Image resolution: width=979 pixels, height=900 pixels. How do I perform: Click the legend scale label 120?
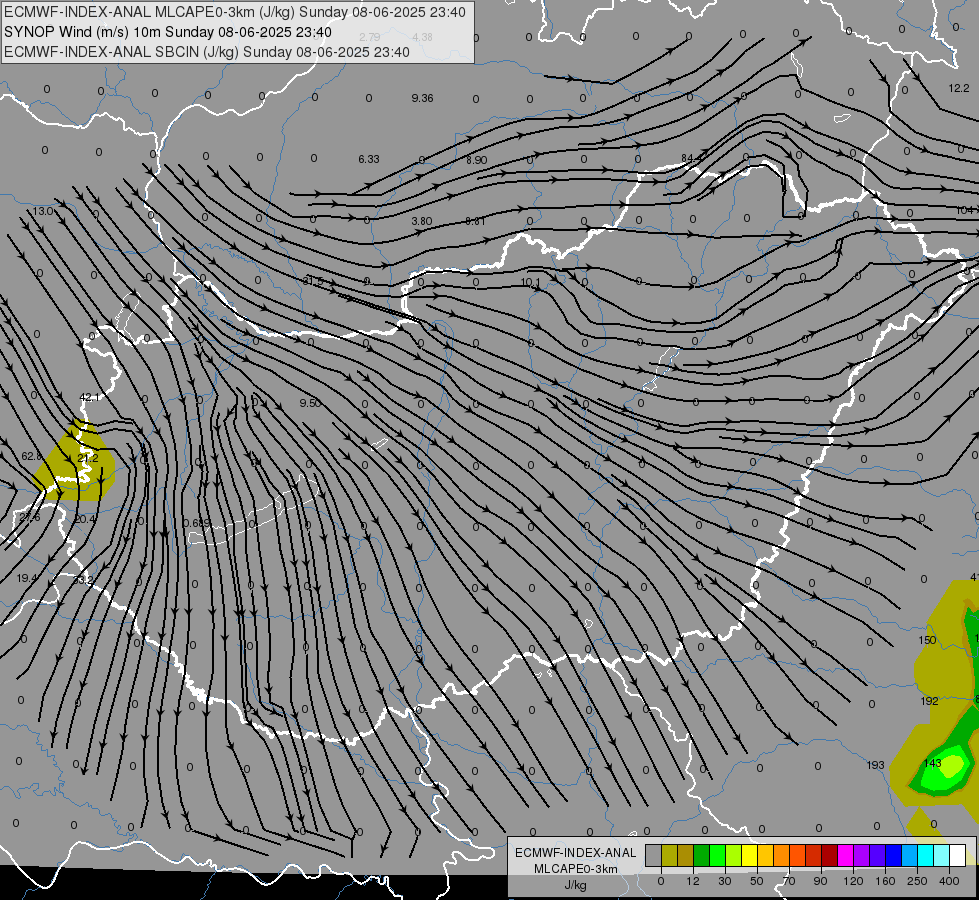[853, 881]
